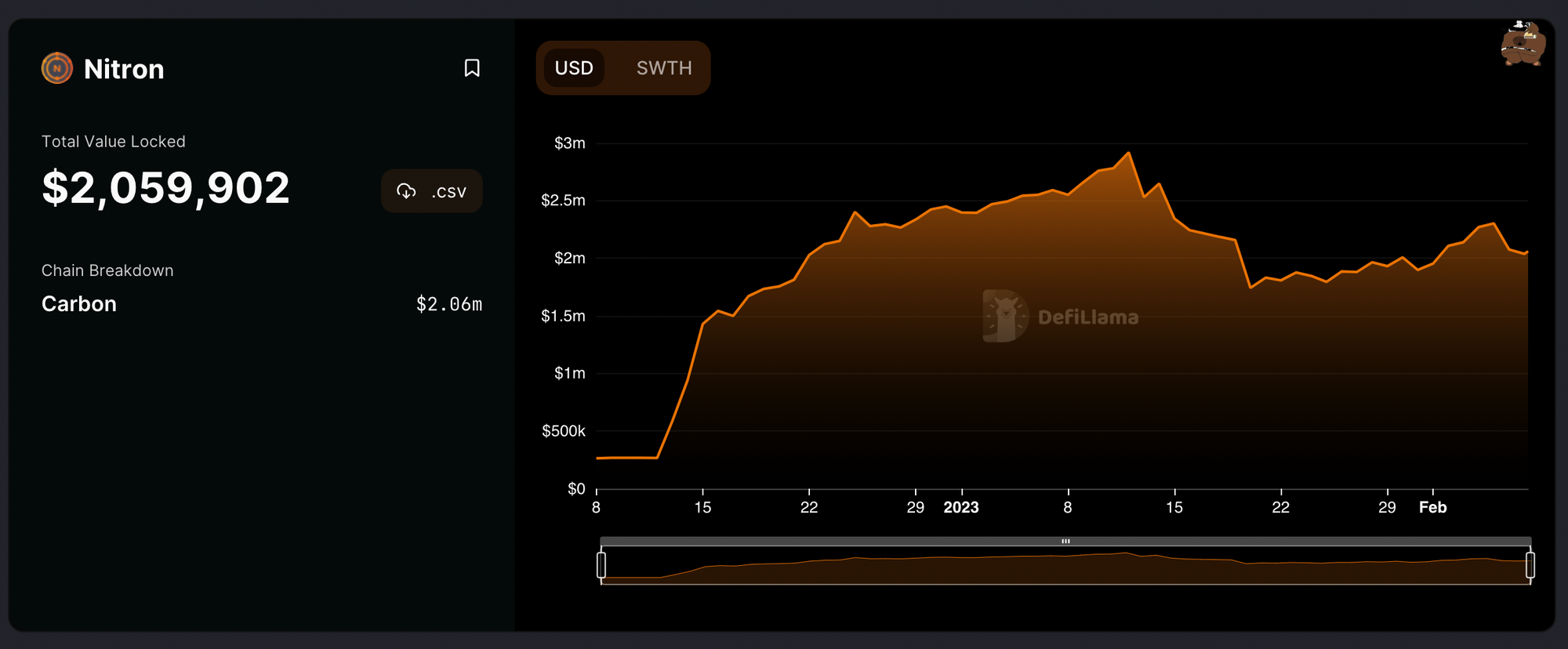Click the Chain Breakdown heading

107,270
